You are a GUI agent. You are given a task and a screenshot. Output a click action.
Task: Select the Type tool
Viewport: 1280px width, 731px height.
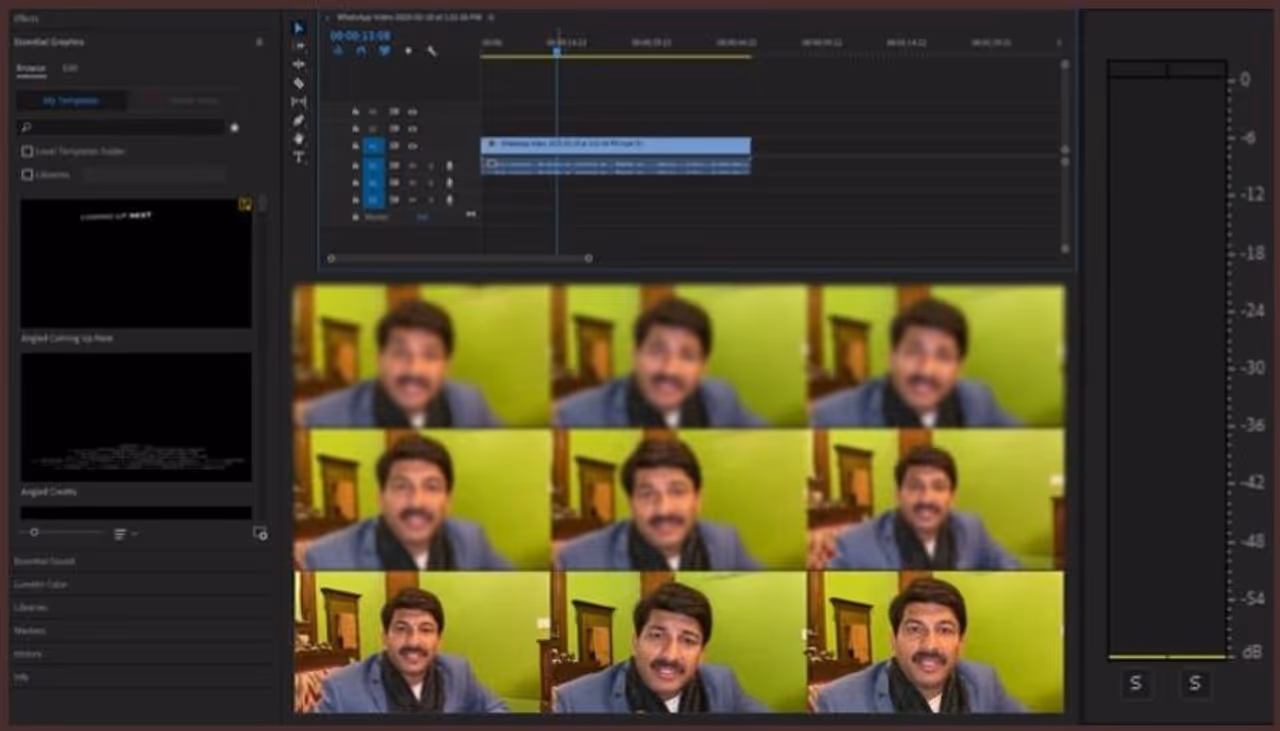coord(298,157)
